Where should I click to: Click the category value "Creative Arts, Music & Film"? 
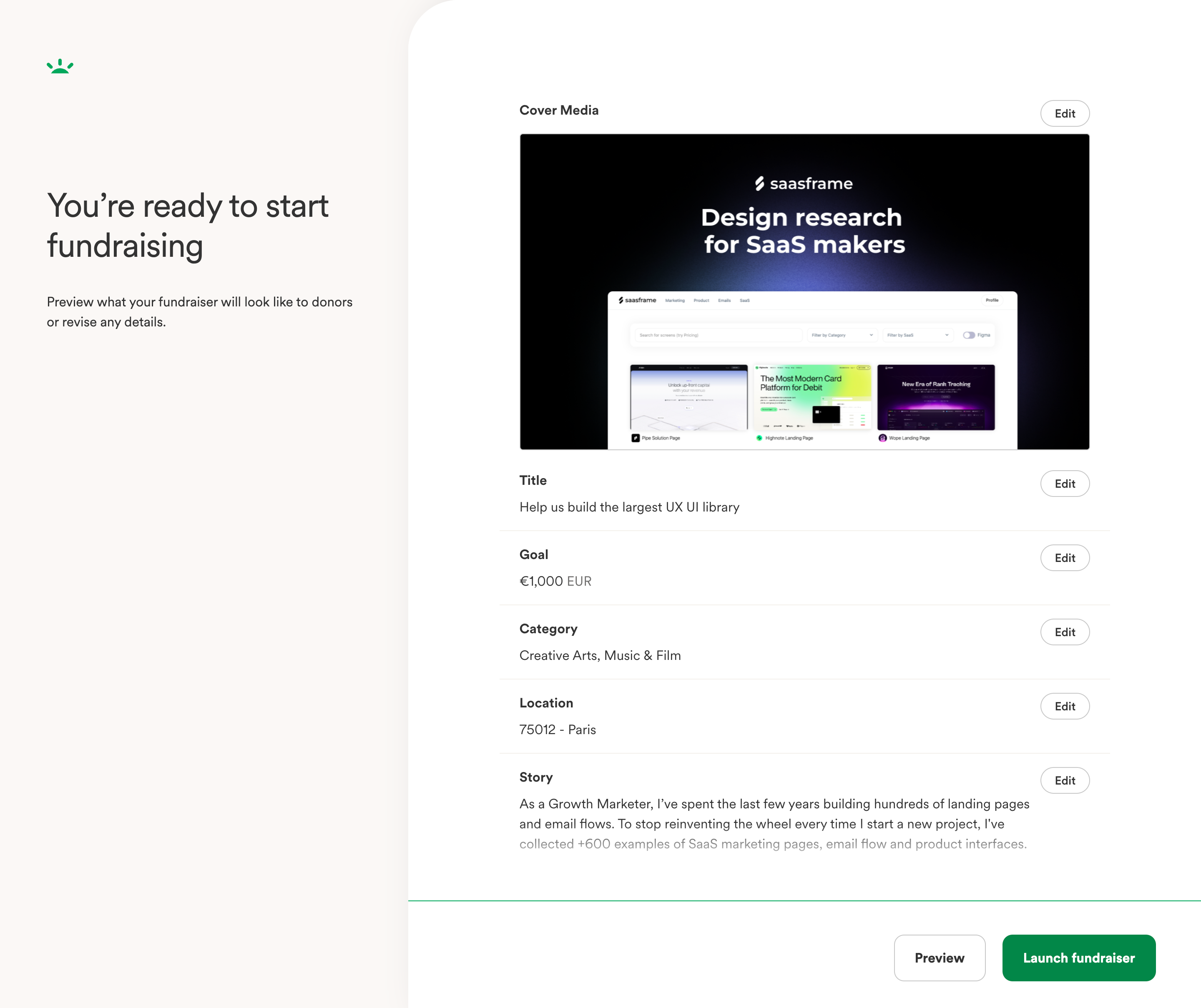(x=600, y=655)
